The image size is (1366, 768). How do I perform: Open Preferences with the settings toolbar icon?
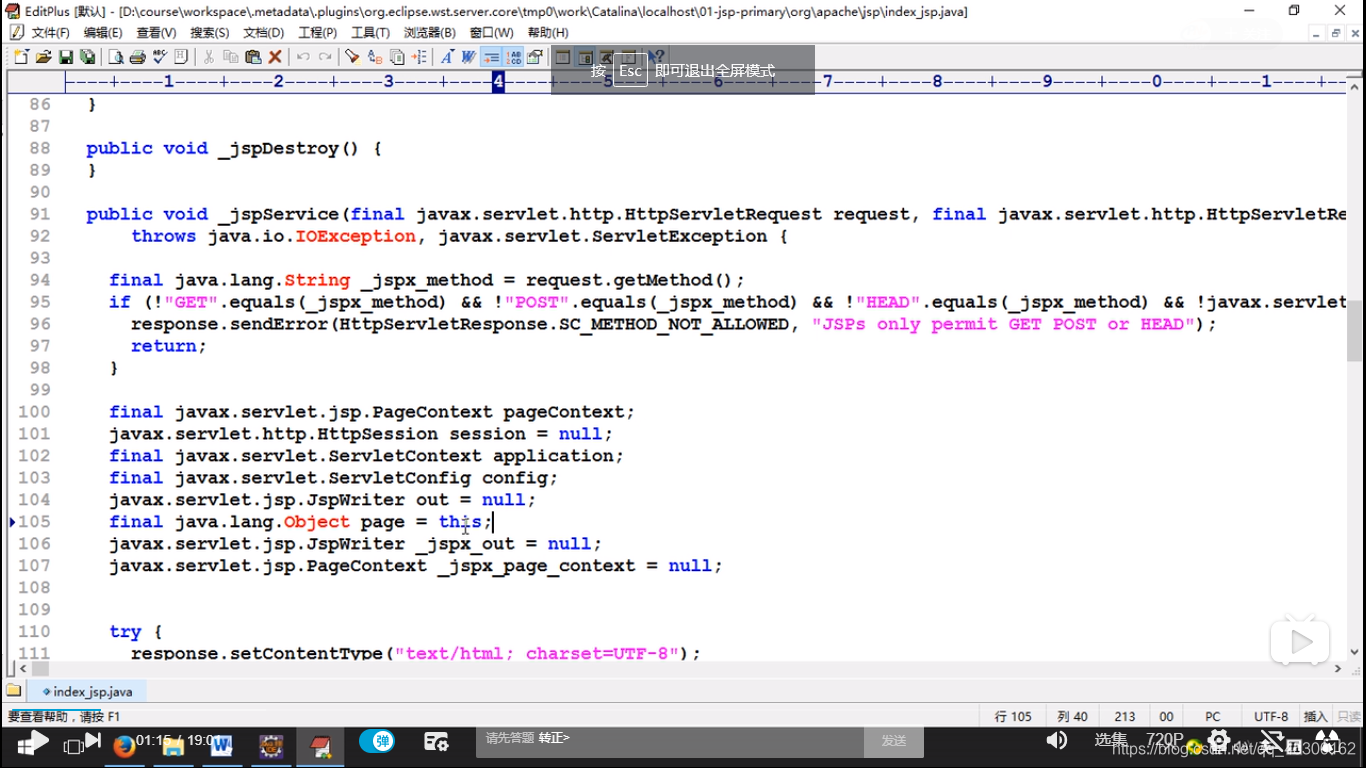pos(535,57)
